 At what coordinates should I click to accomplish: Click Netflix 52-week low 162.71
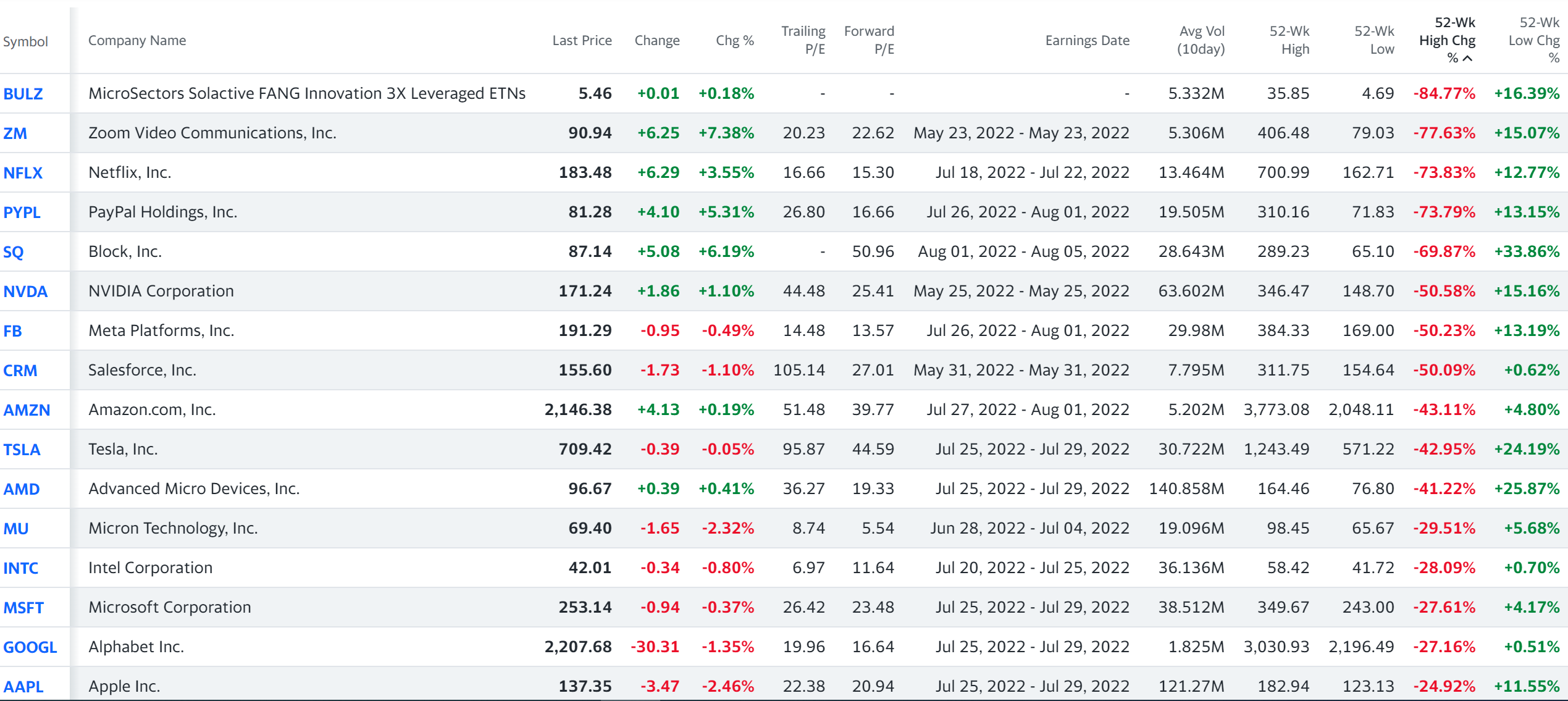pos(1369,172)
